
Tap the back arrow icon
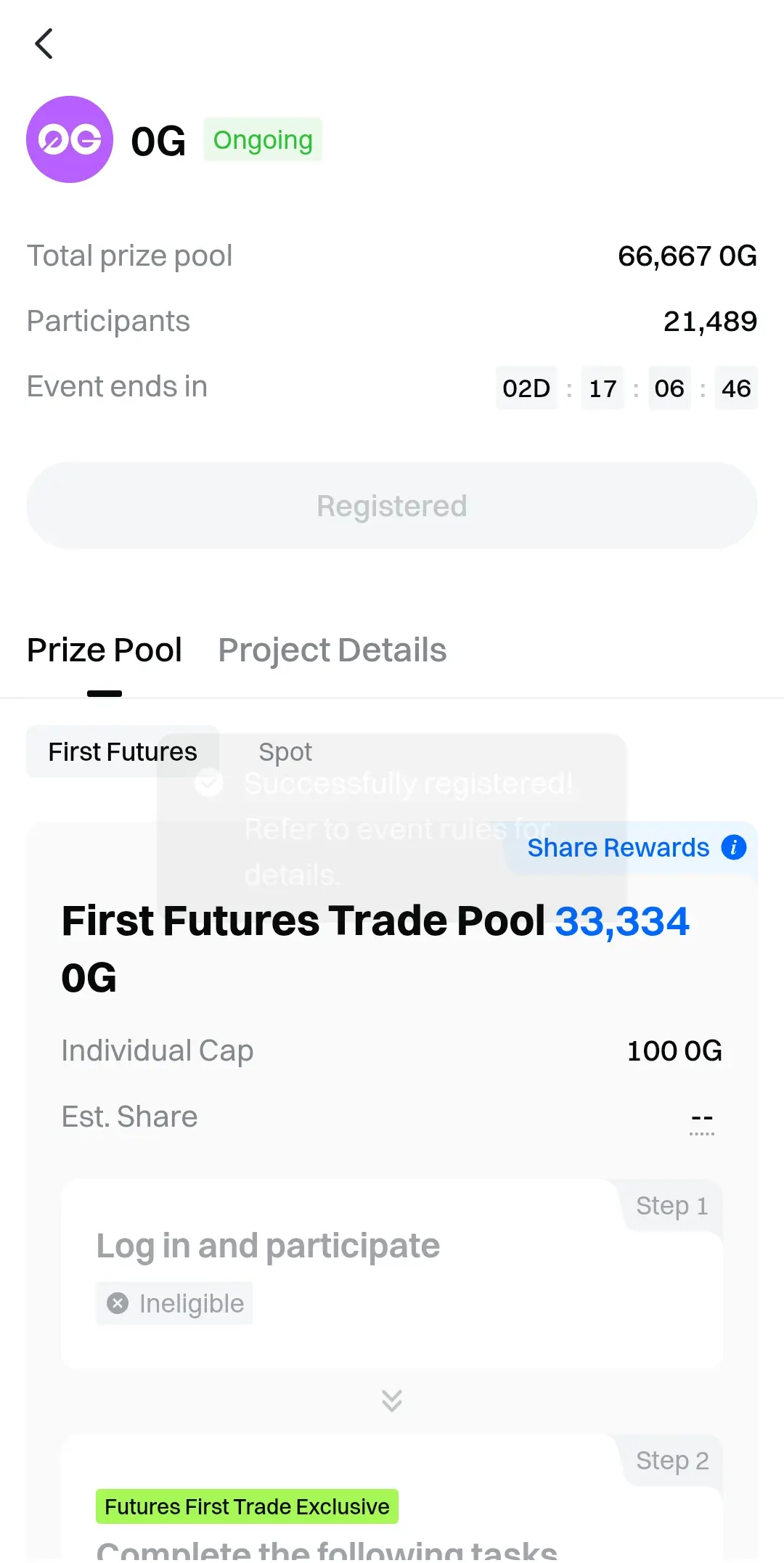pos(44,44)
